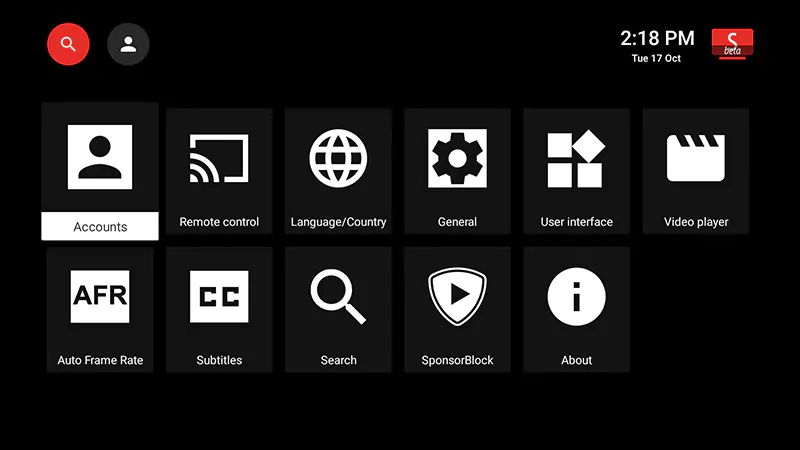Select the SponsorBlock text label

tap(457, 360)
